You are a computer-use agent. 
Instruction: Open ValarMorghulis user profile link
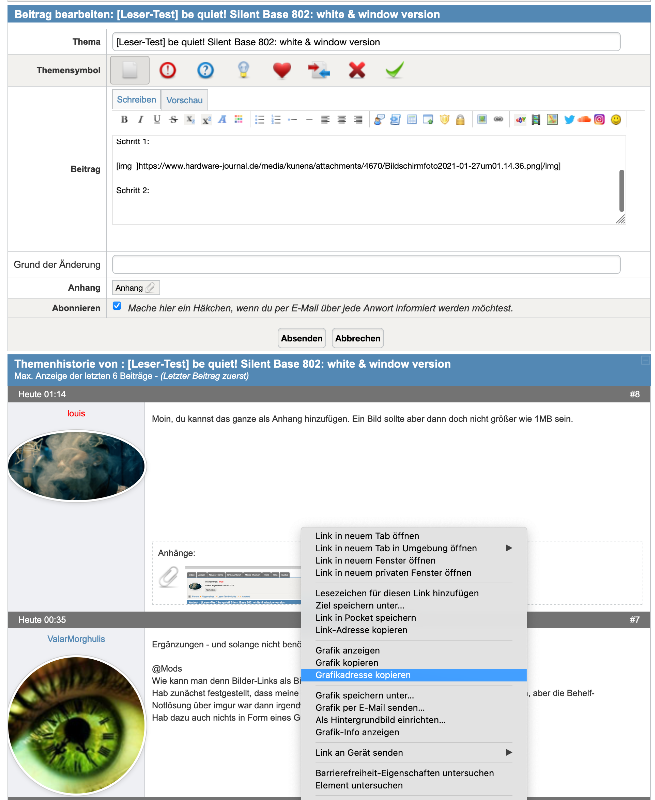(x=76, y=639)
